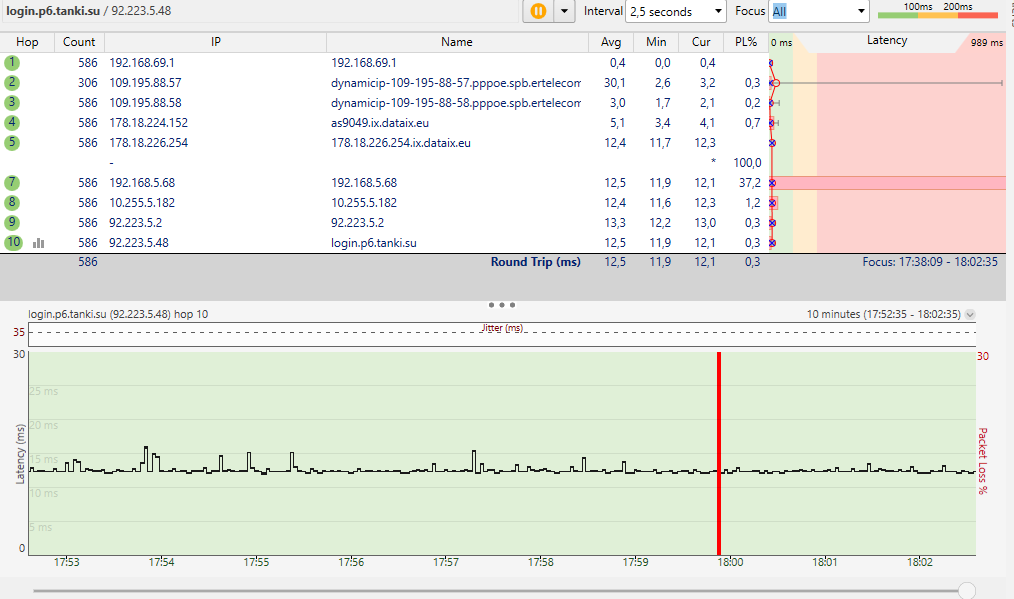Sort by the Avg column header
This screenshot has height=599, width=1014.
[x=611, y=42]
